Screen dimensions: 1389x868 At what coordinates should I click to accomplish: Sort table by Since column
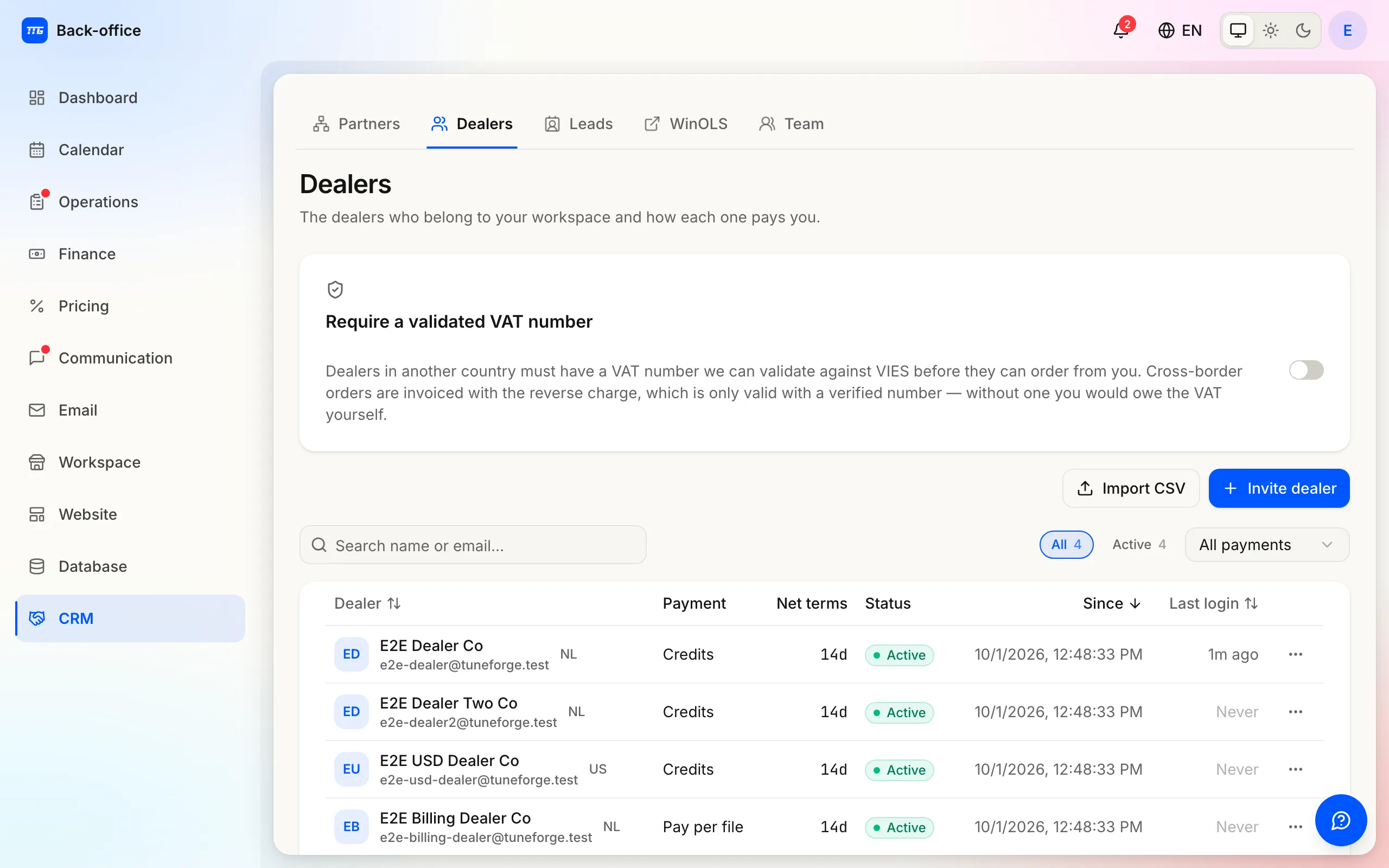point(1111,603)
